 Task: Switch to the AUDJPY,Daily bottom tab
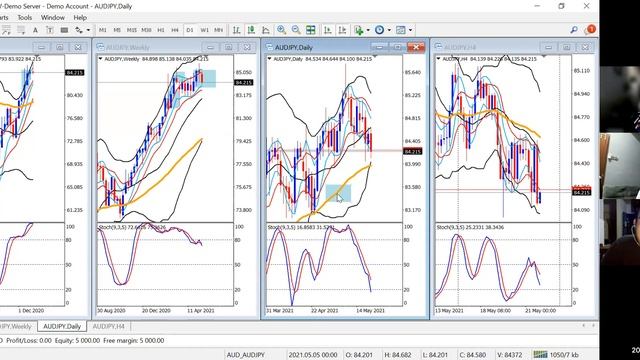pyautogui.click(x=62, y=327)
